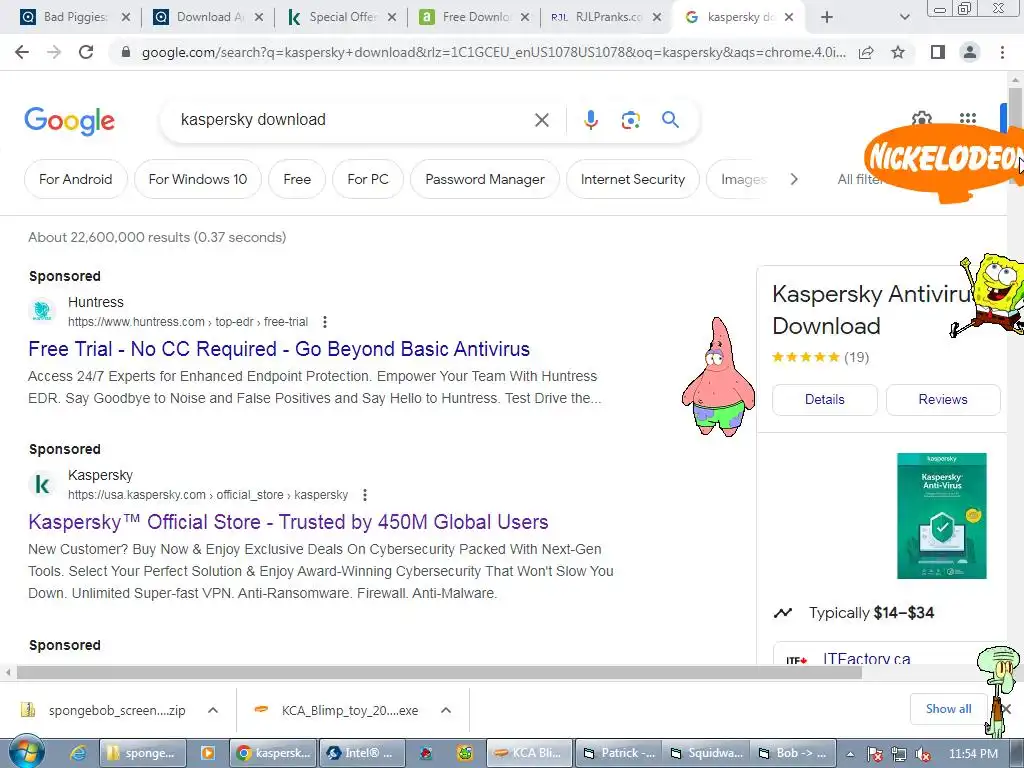Open the Huntress Free Trial ad link
Viewport: 1024px width, 768px height.
point(279,349)
